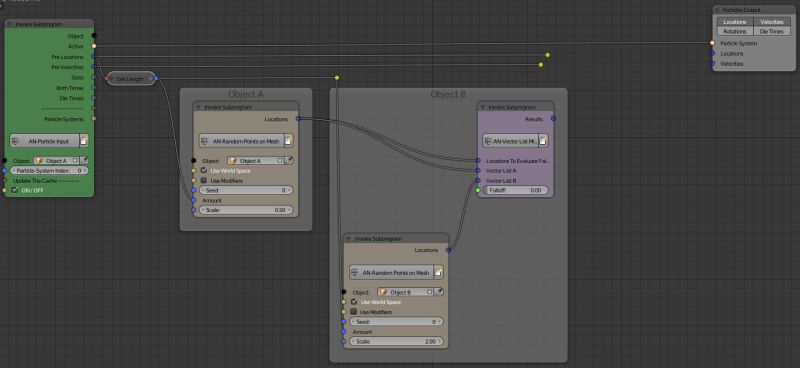
Task: Click eyedropper beside Object B field
Action: 439,292
